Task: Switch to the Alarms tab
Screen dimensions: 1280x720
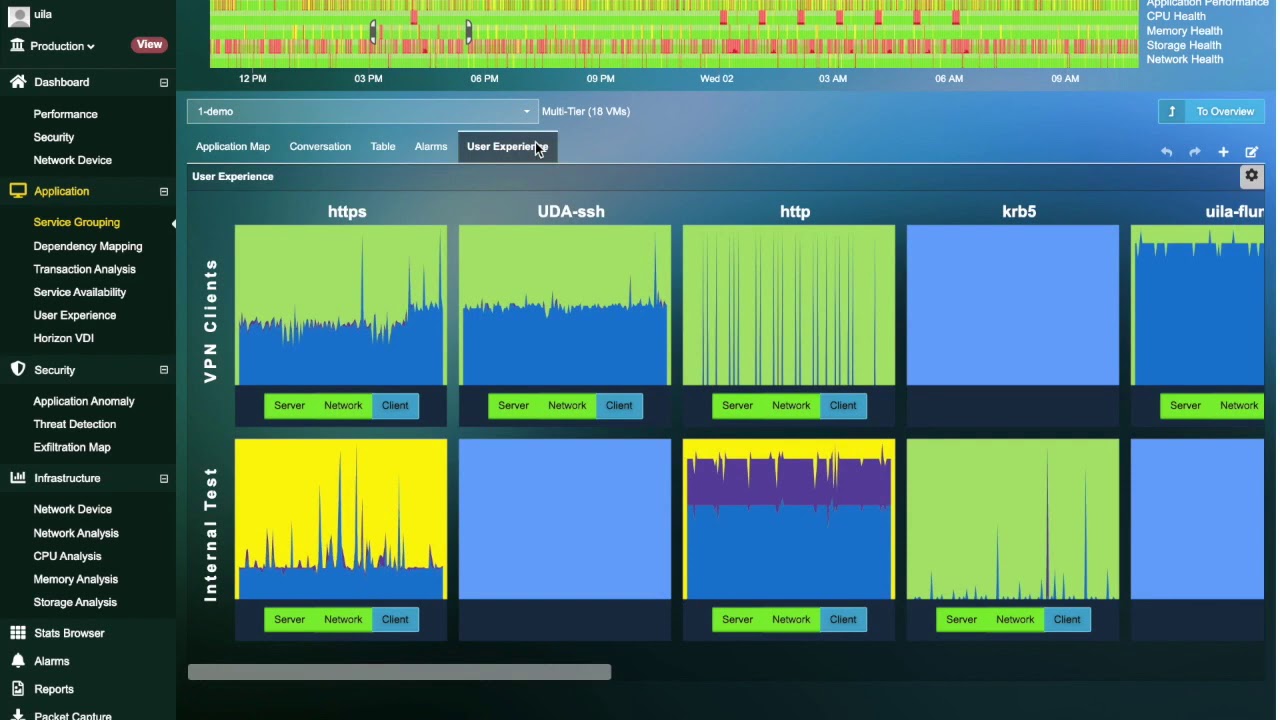Action: click(431, 146)
